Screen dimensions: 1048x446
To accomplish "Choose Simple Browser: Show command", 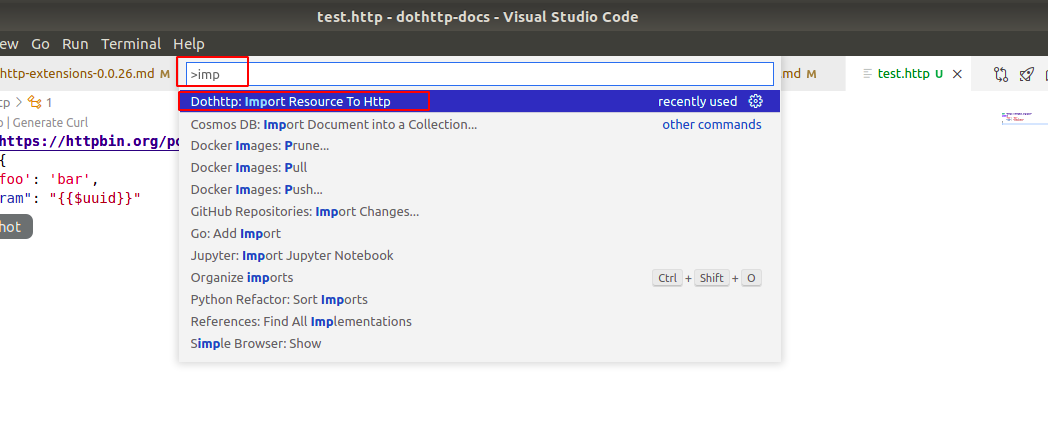I will pyautogui.click(x=479, y=344).
